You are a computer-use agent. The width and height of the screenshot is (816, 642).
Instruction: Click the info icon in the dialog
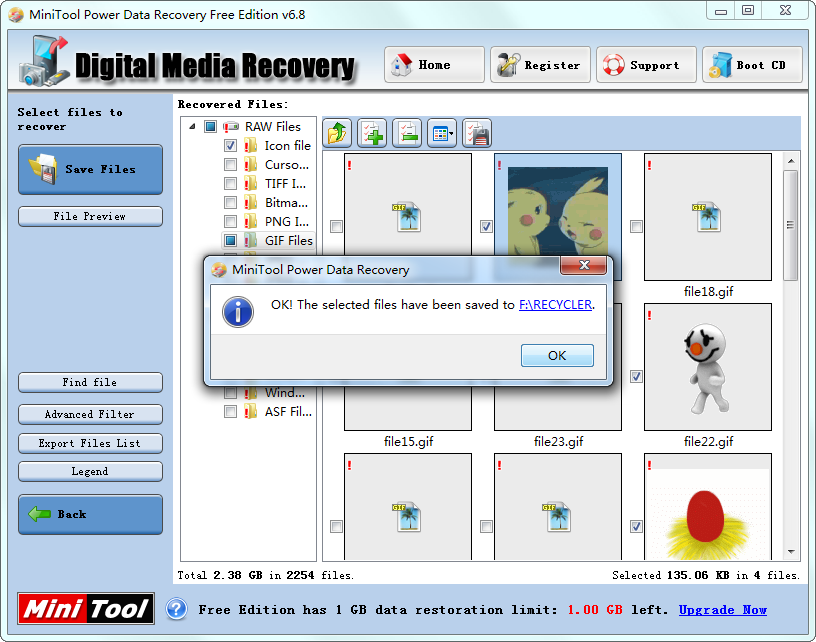(x=238, y=312)
